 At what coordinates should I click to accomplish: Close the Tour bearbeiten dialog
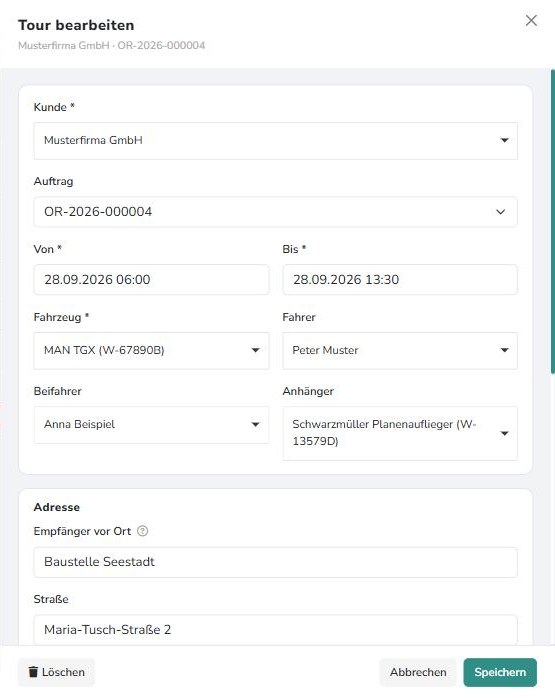tap(531, 20)
